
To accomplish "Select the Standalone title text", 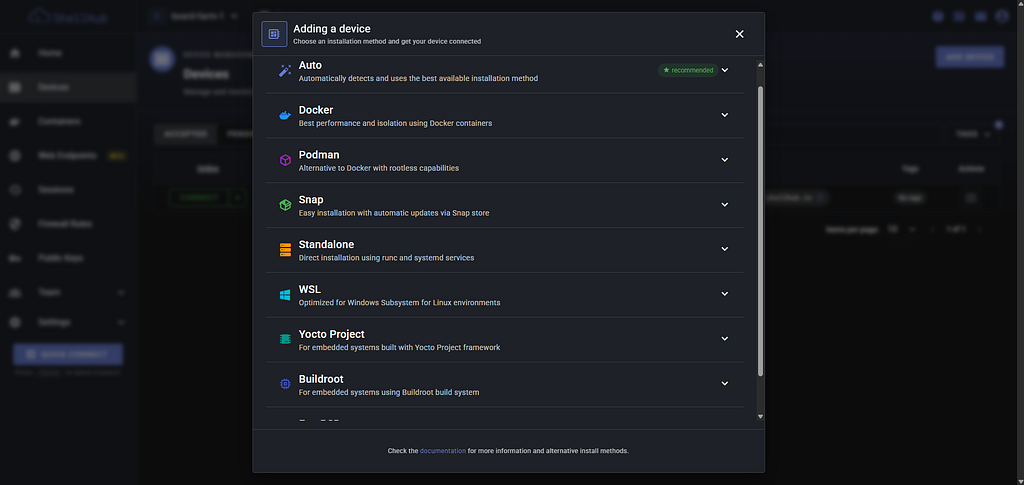I will click(x=327, y=245).
